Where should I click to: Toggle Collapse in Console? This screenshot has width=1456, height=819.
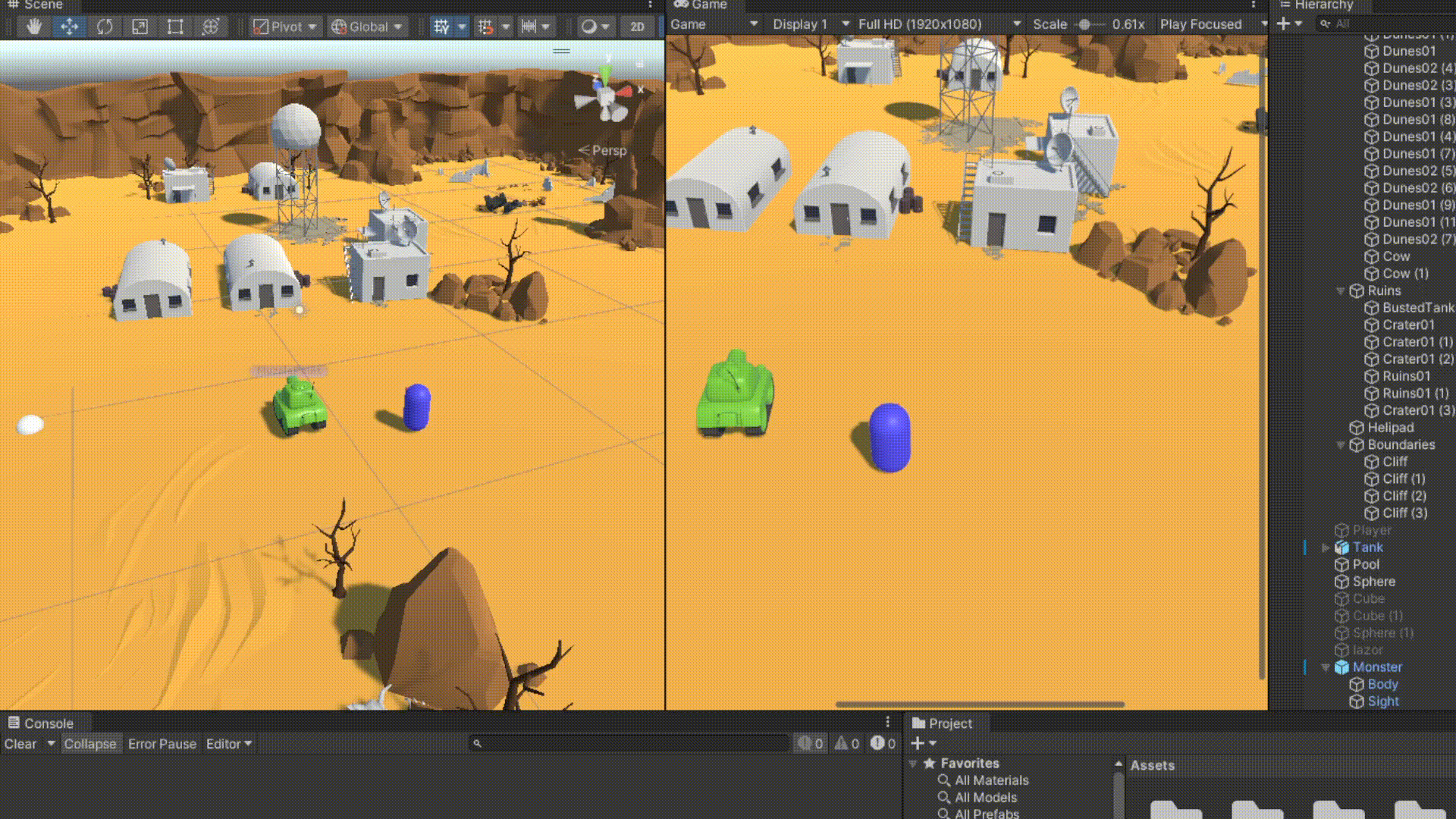(89, 744)
